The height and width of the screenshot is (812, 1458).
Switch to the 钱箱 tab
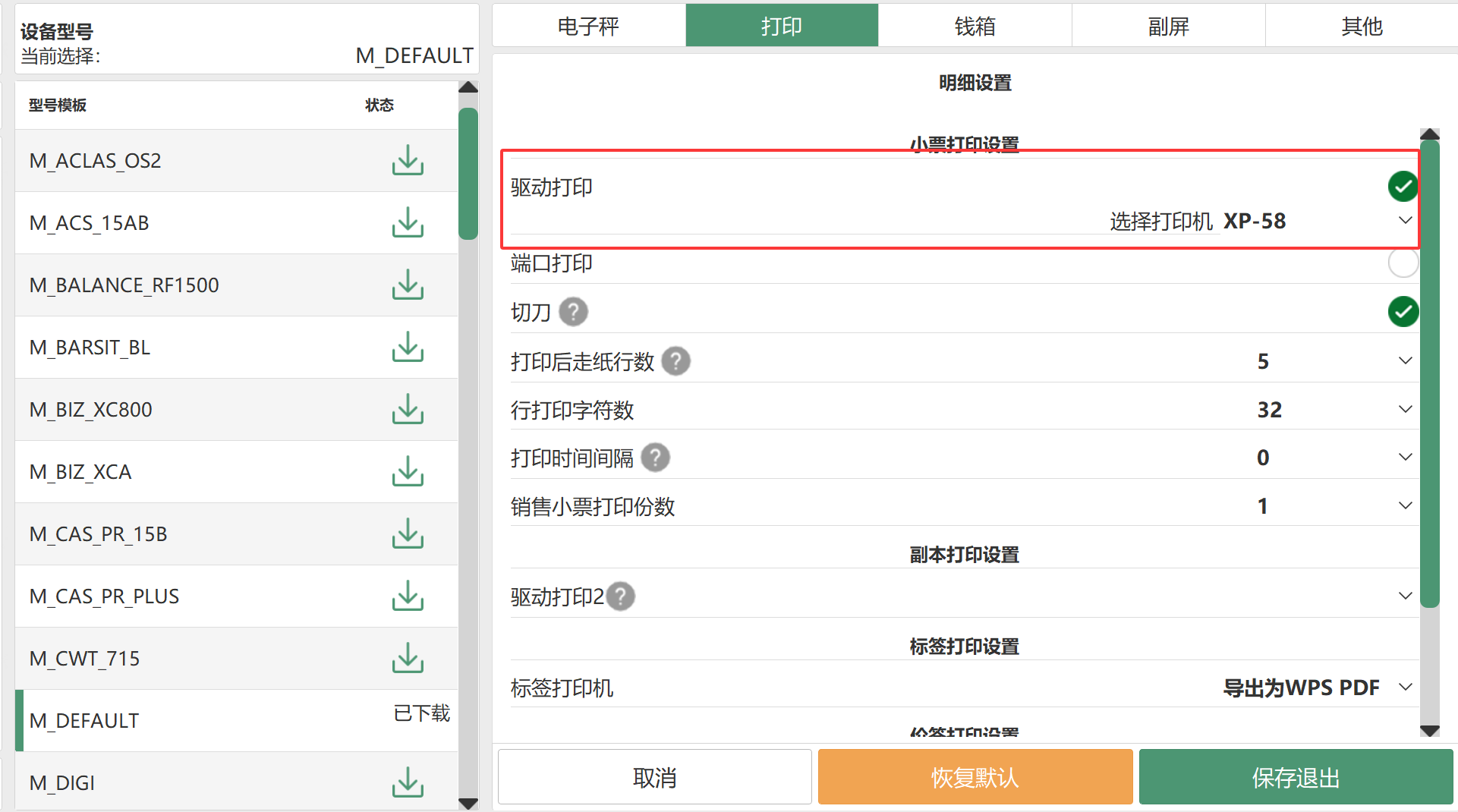click(x=975, y=27)
